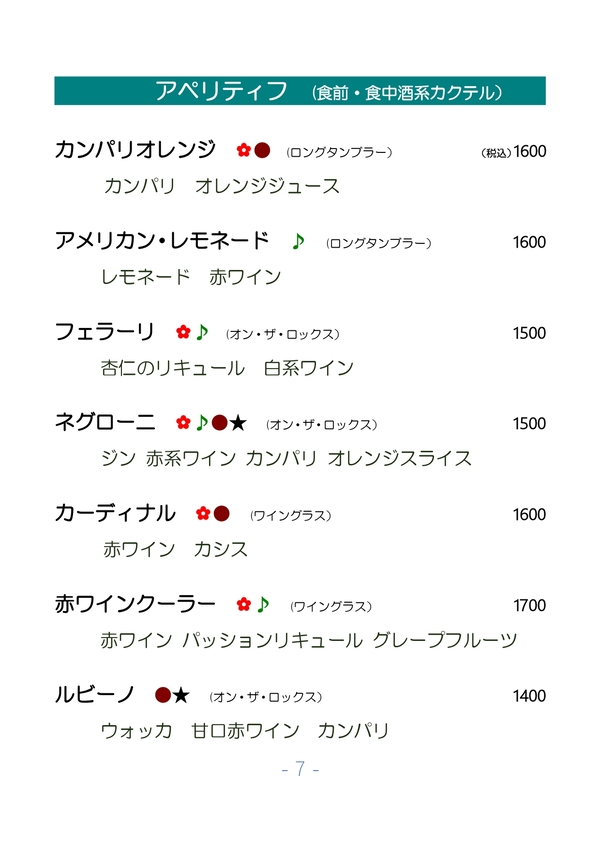Click the 1700 price for 赤ワインクーラー
Viewport: 600px width, 849px height.
[x=529, y=605]
